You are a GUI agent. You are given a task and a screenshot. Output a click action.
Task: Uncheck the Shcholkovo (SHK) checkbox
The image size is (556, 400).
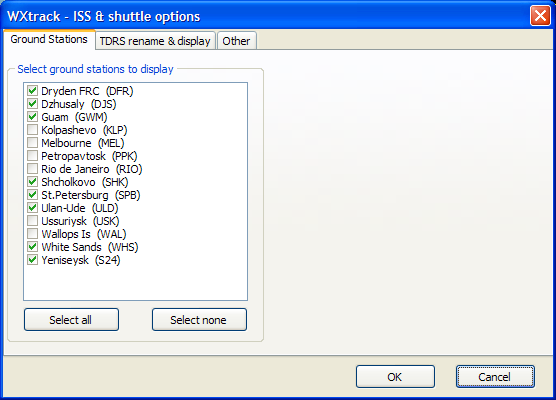(32, 182)
